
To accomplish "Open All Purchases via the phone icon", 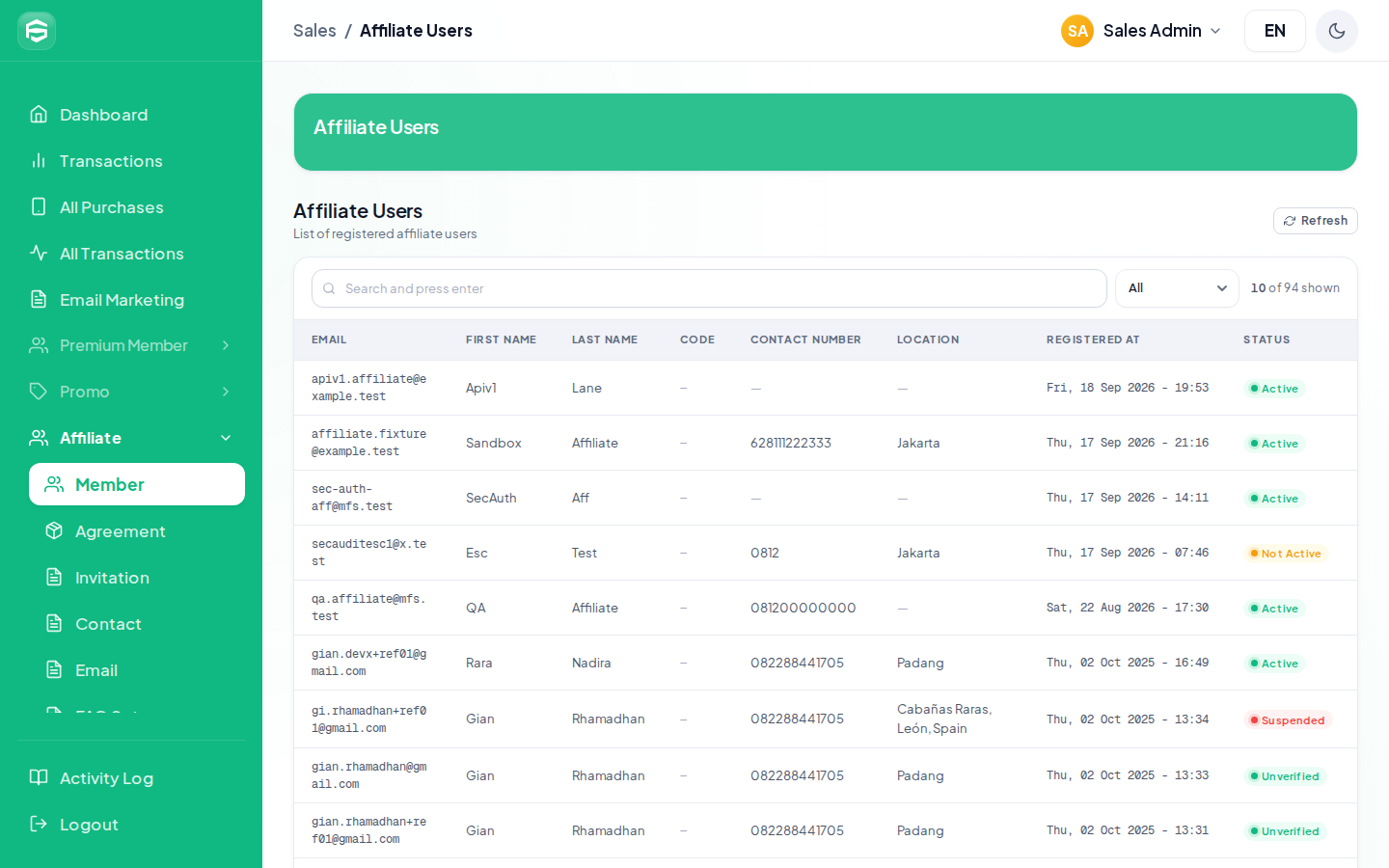I will tap(39, 207).
